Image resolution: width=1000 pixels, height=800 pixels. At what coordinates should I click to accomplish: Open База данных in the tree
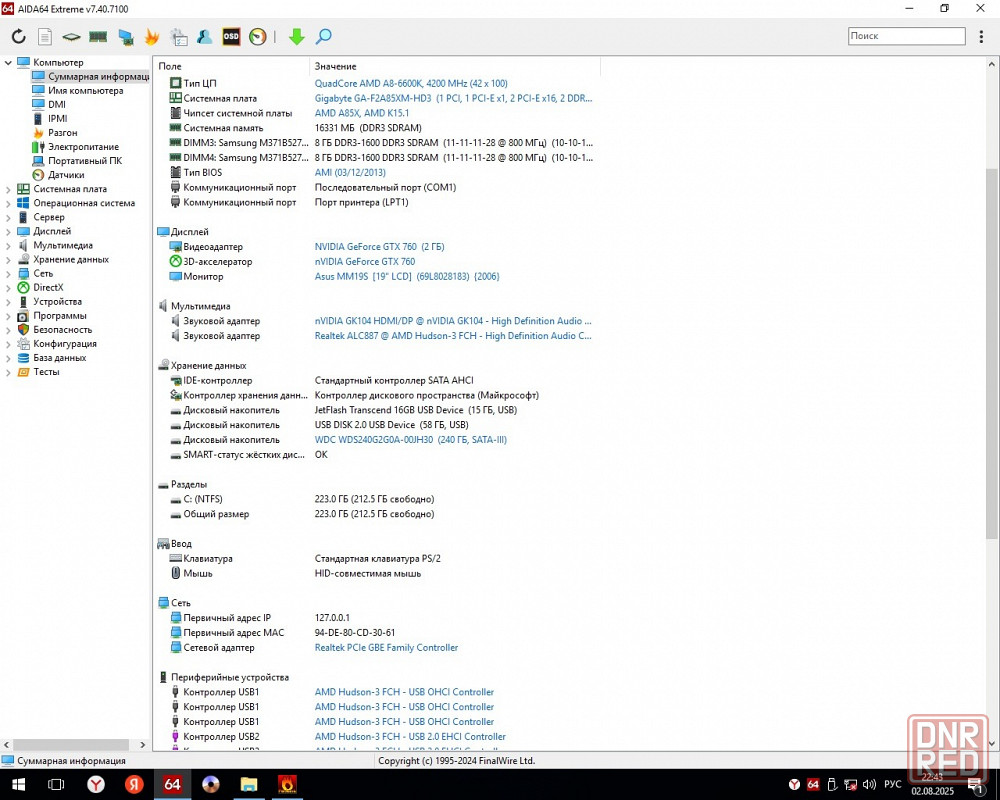click(59, 357)
